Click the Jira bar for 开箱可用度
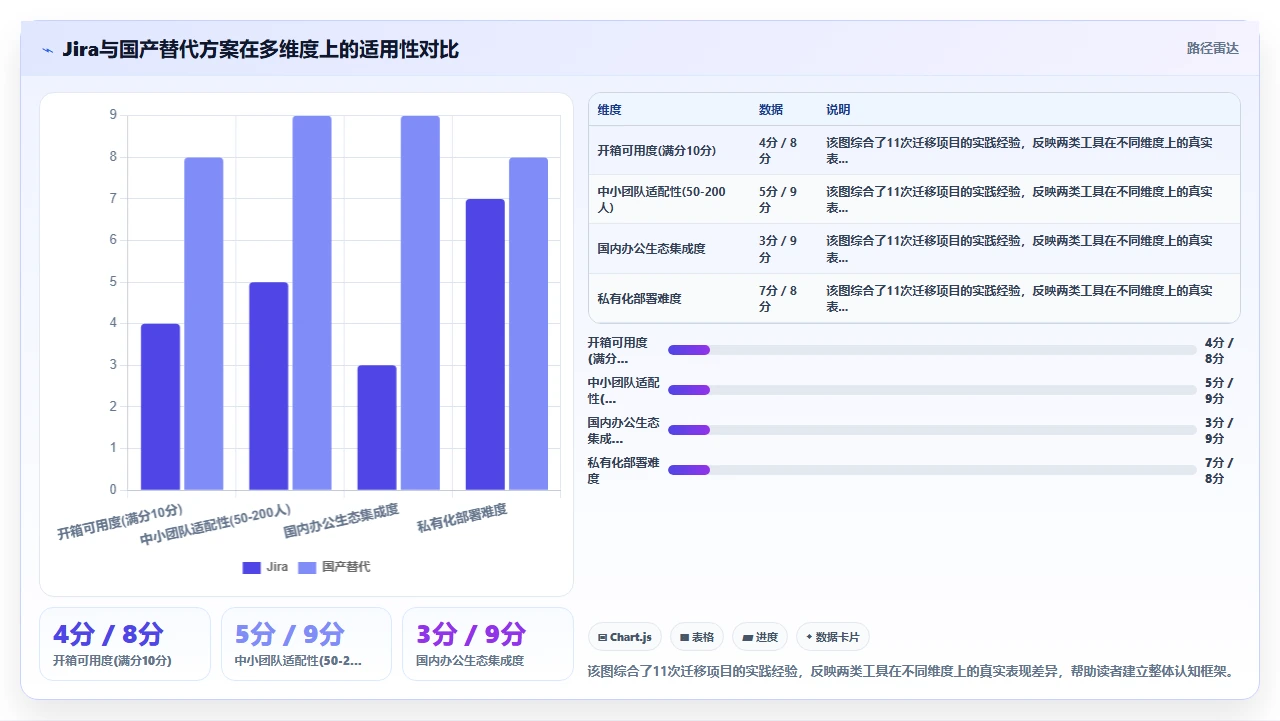This screenshot has width=1280, height=721. [160, 407]
